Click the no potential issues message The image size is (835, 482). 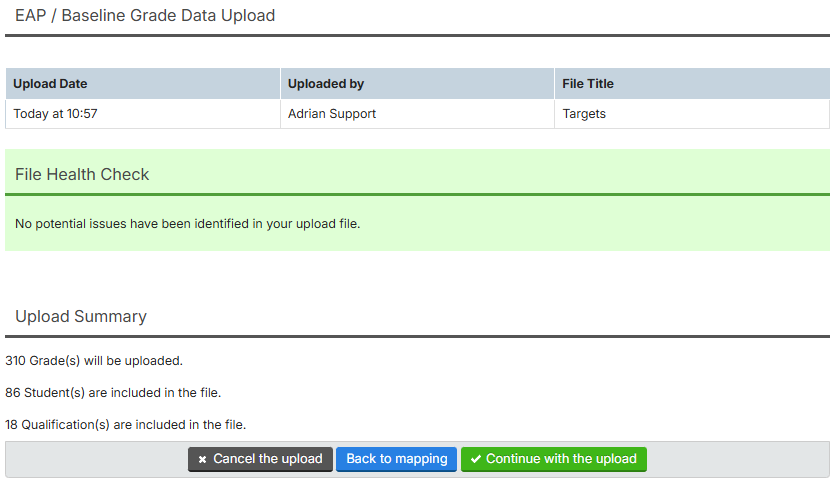[x=187, y=223]
